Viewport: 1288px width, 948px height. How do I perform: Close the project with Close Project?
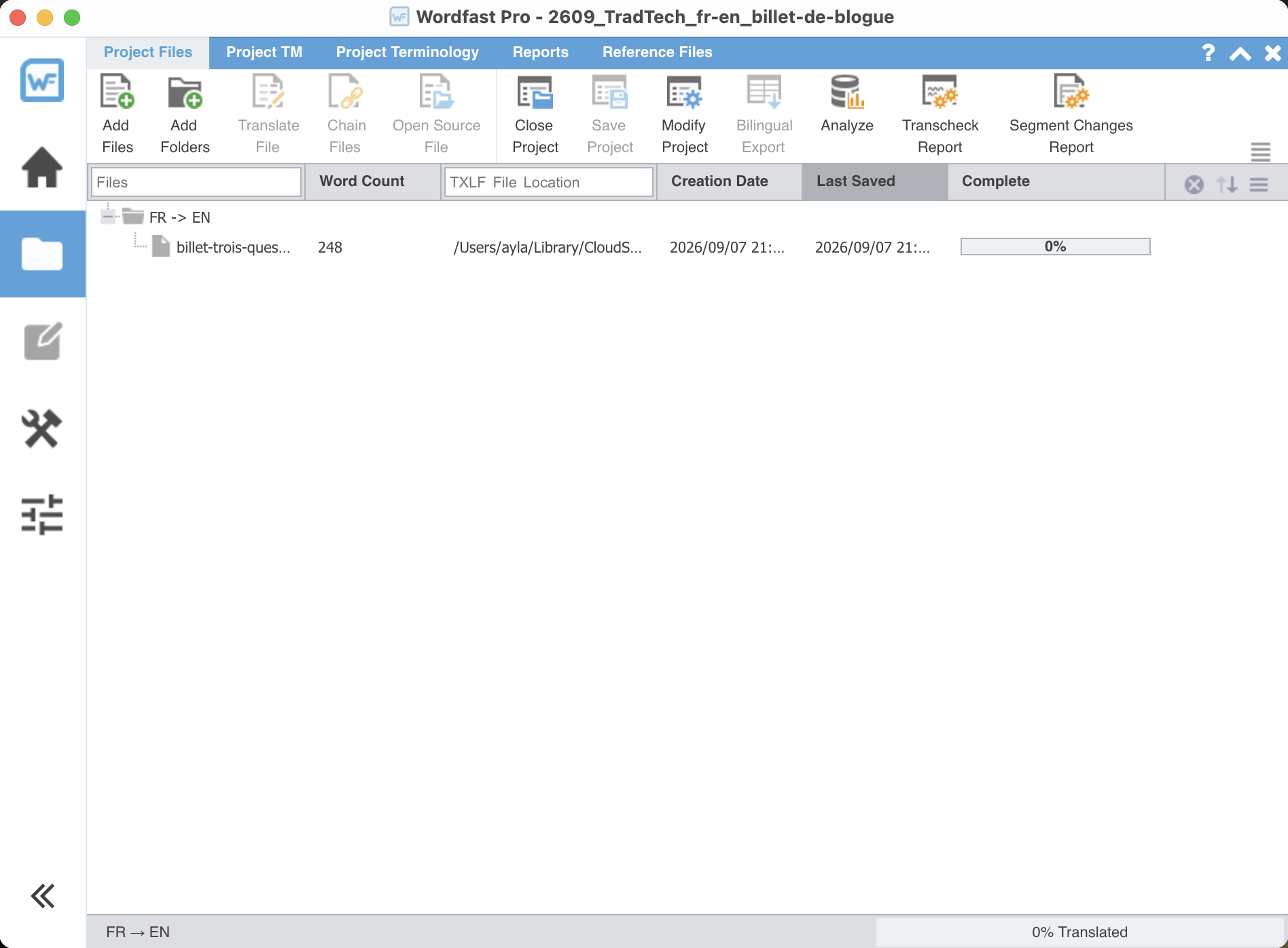tap(535, 114)
